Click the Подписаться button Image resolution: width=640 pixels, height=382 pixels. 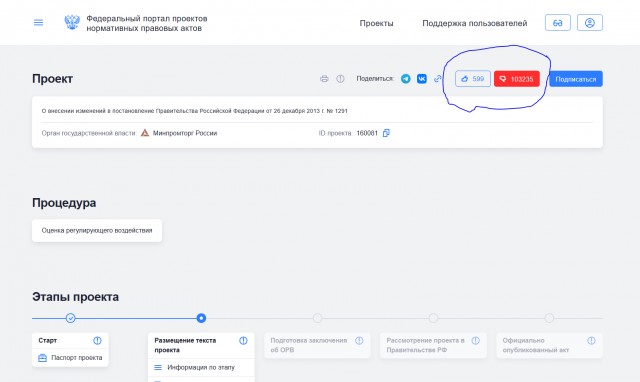coord(576,79)
